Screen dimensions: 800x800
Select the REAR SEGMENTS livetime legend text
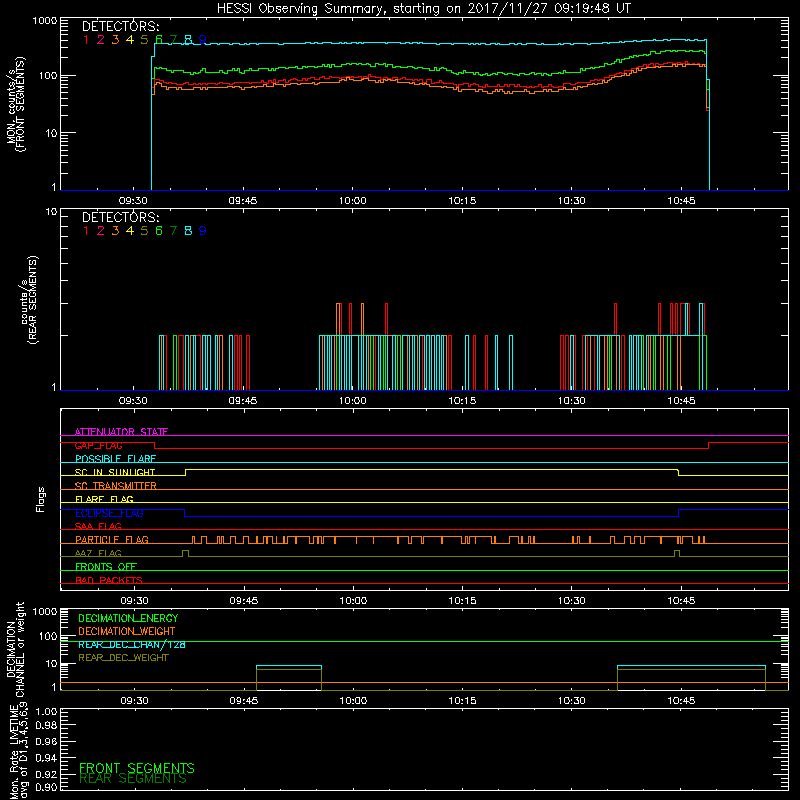(x=133, y=779)
